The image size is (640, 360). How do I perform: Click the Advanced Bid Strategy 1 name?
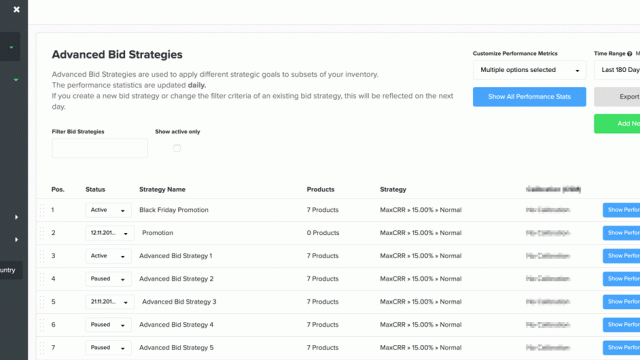click(176, 256)
